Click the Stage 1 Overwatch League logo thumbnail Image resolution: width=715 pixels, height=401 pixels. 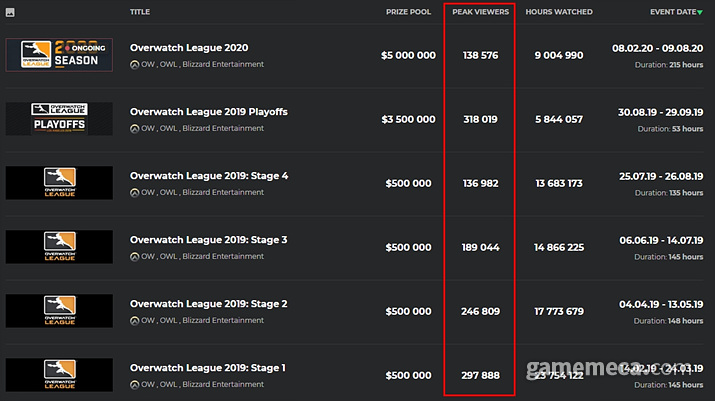[59, 375]
